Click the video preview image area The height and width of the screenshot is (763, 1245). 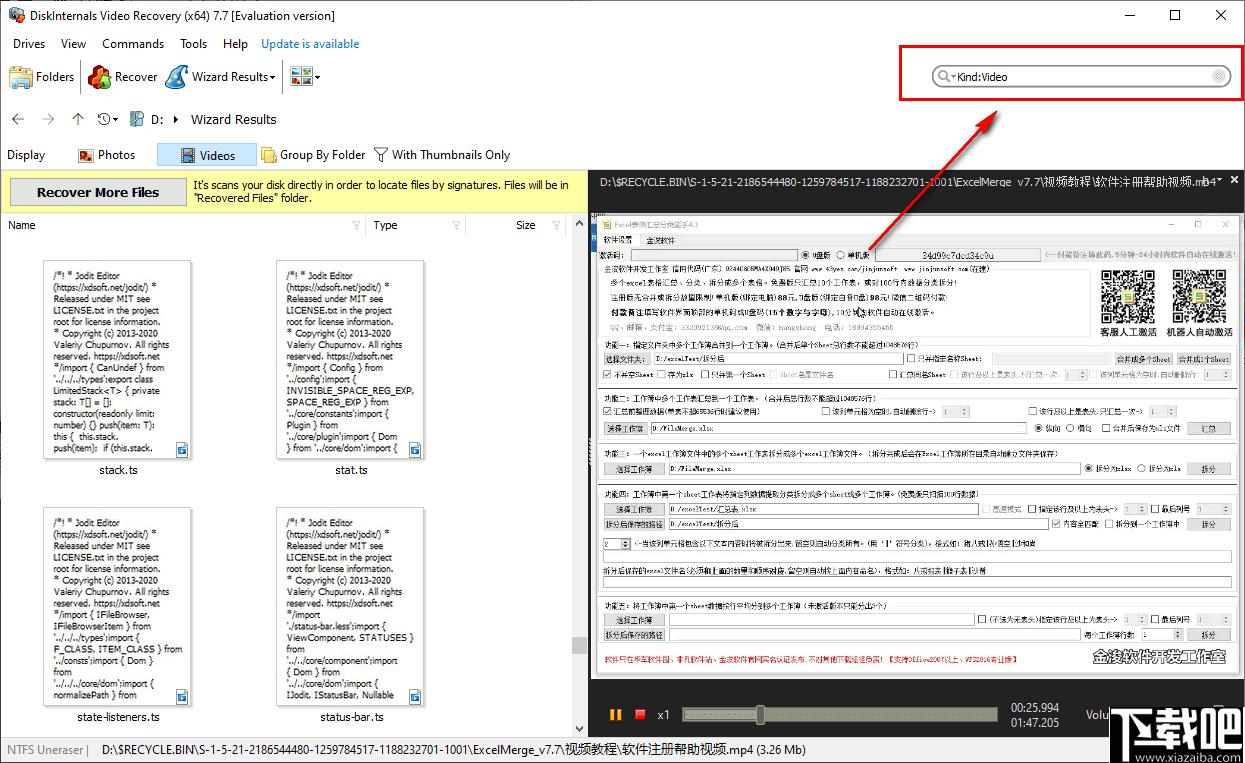tap(914, 446)
